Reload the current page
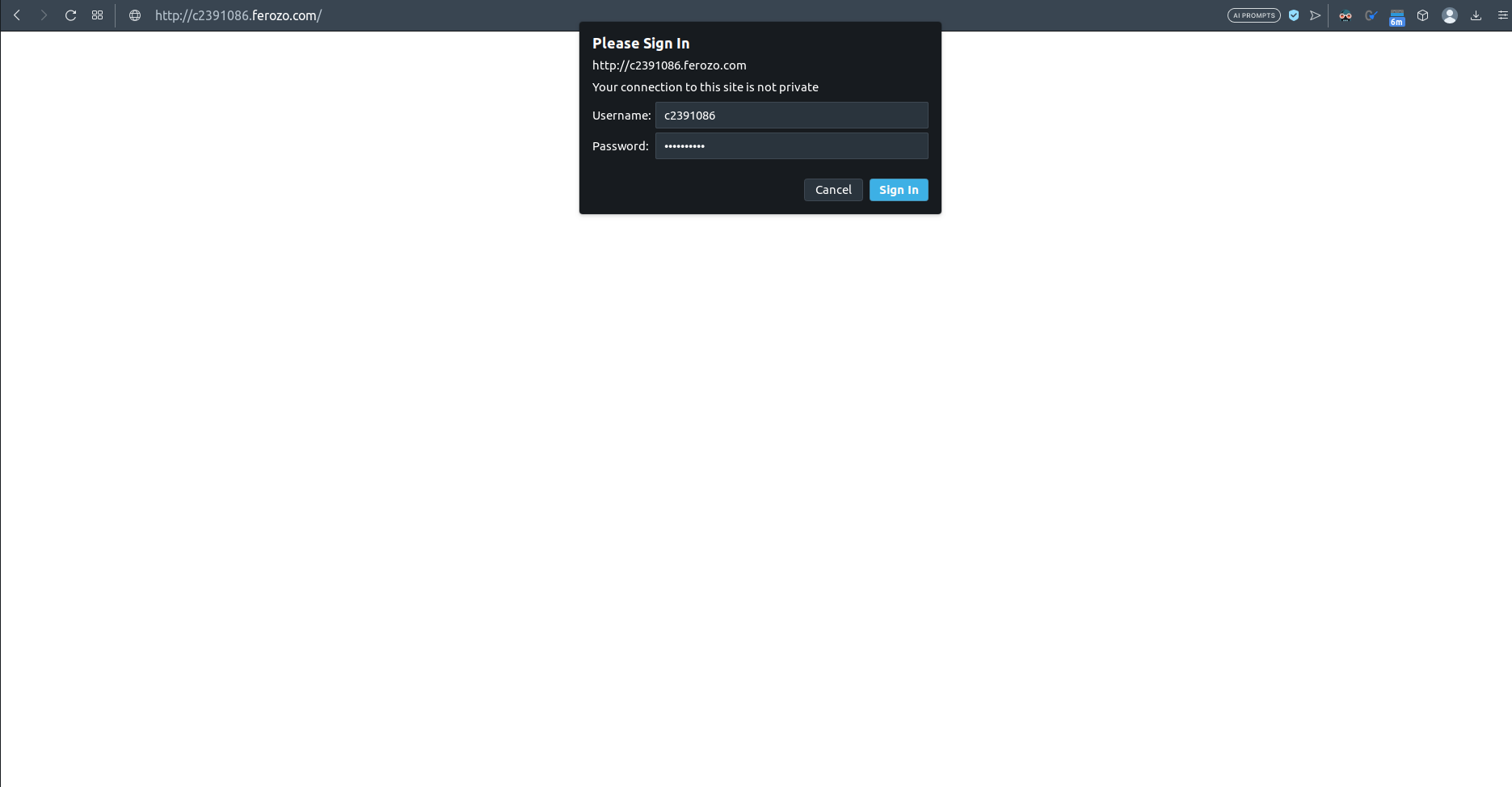This screenshot has height=787, width=1512. (x=71, y=15)
